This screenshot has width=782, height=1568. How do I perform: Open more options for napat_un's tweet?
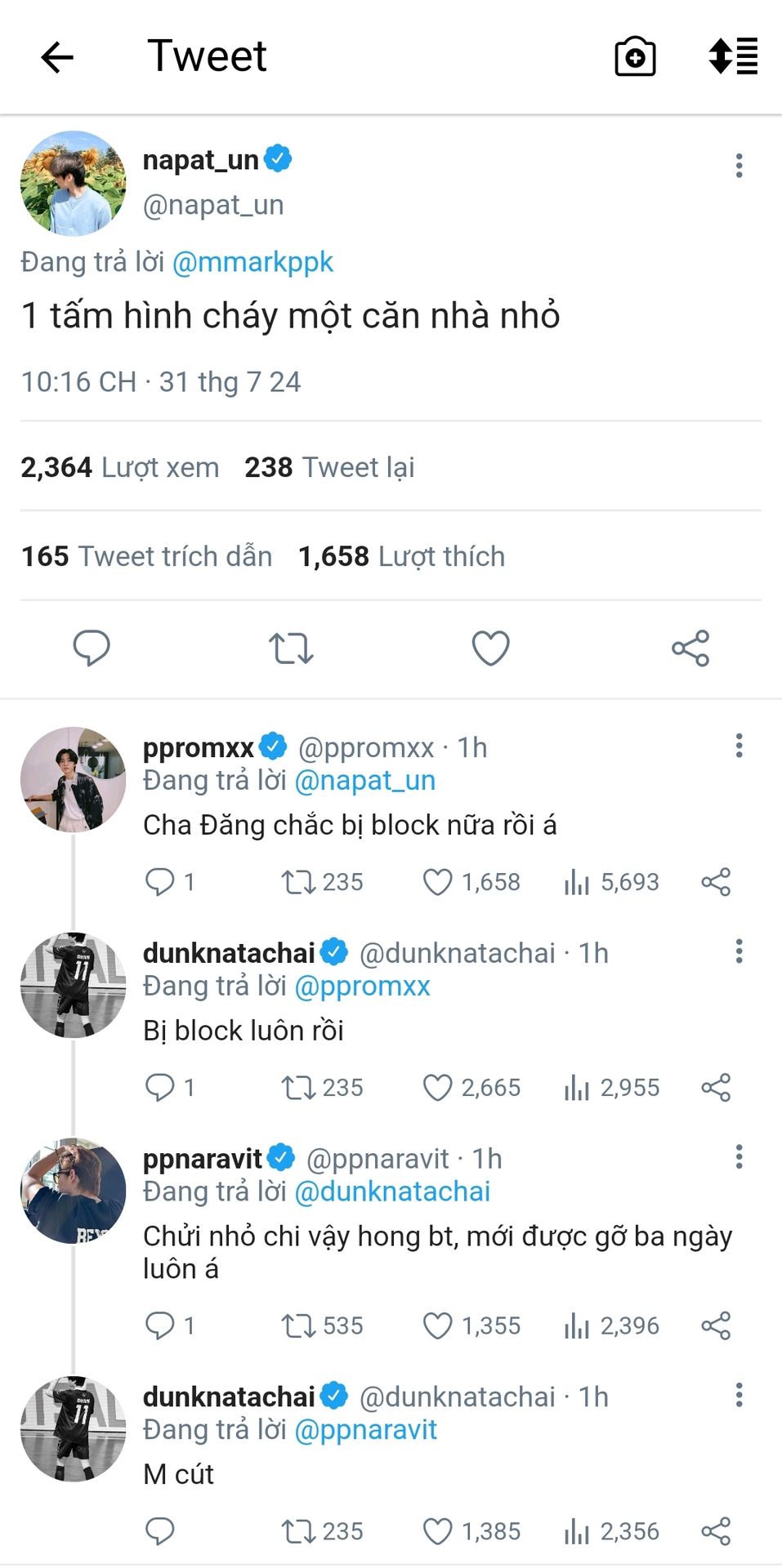coord(739,166)
